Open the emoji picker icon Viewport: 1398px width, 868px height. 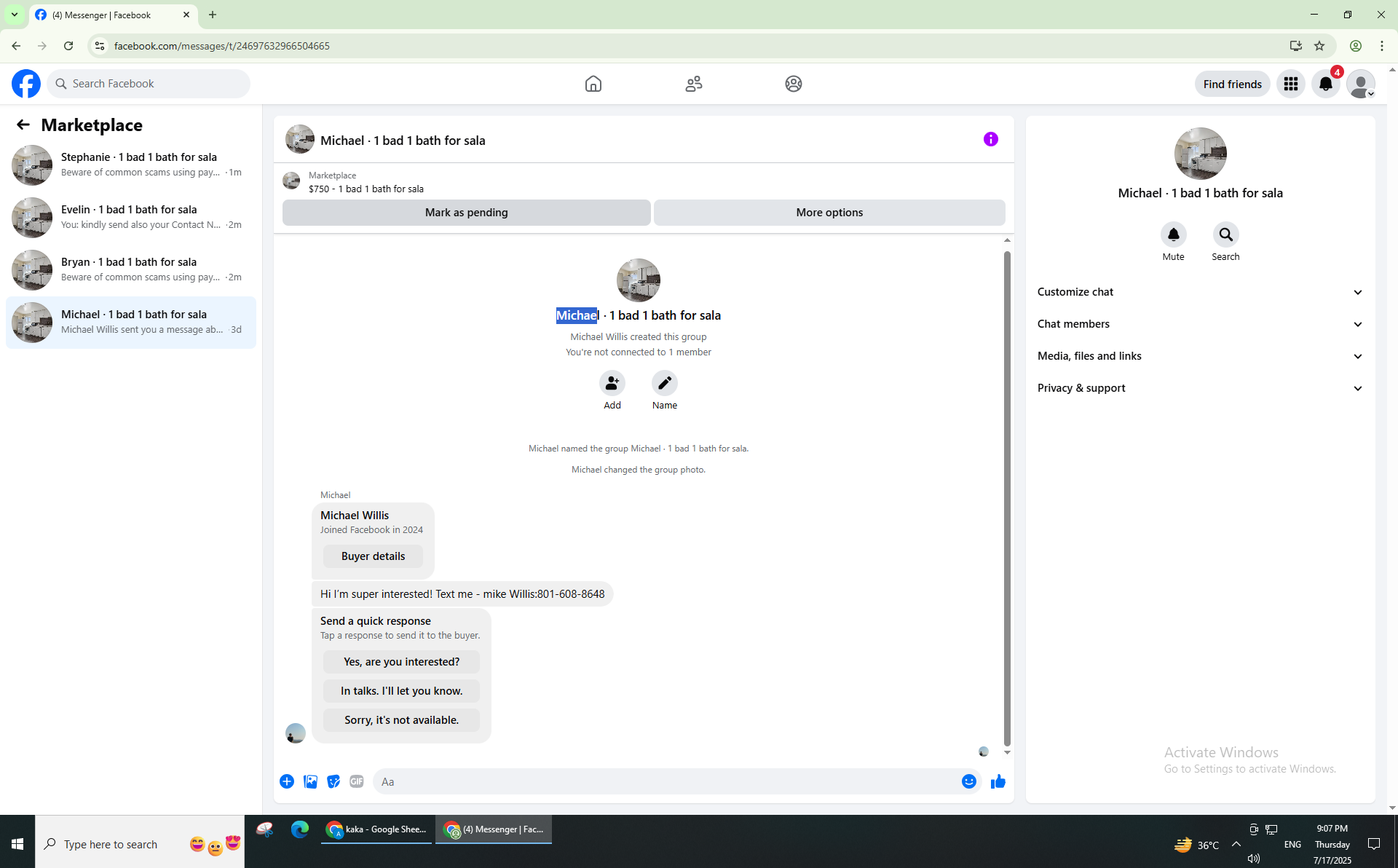969,781
